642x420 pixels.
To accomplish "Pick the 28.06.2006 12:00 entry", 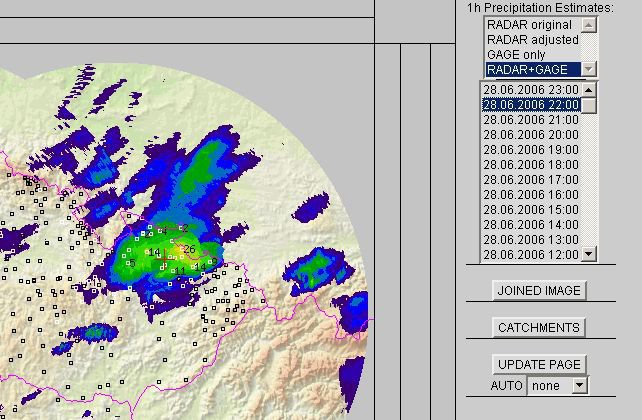I will point(530,255).
